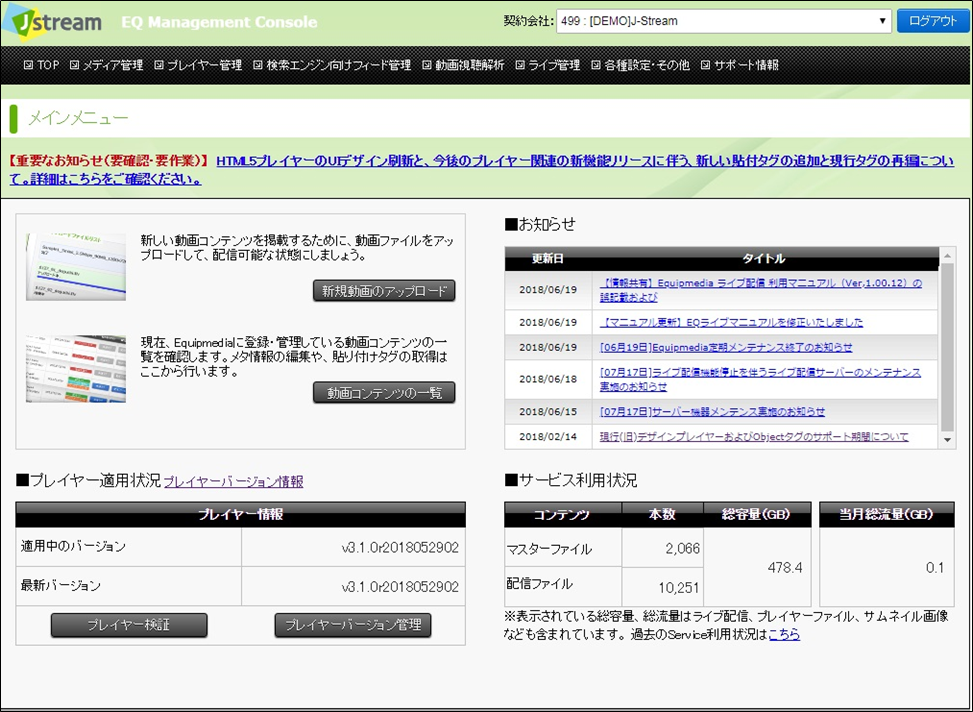973x712 pixels.
Task: Open the ライブ配信サーバーのメンテナンス news link
Action: [x=760, y=379]
